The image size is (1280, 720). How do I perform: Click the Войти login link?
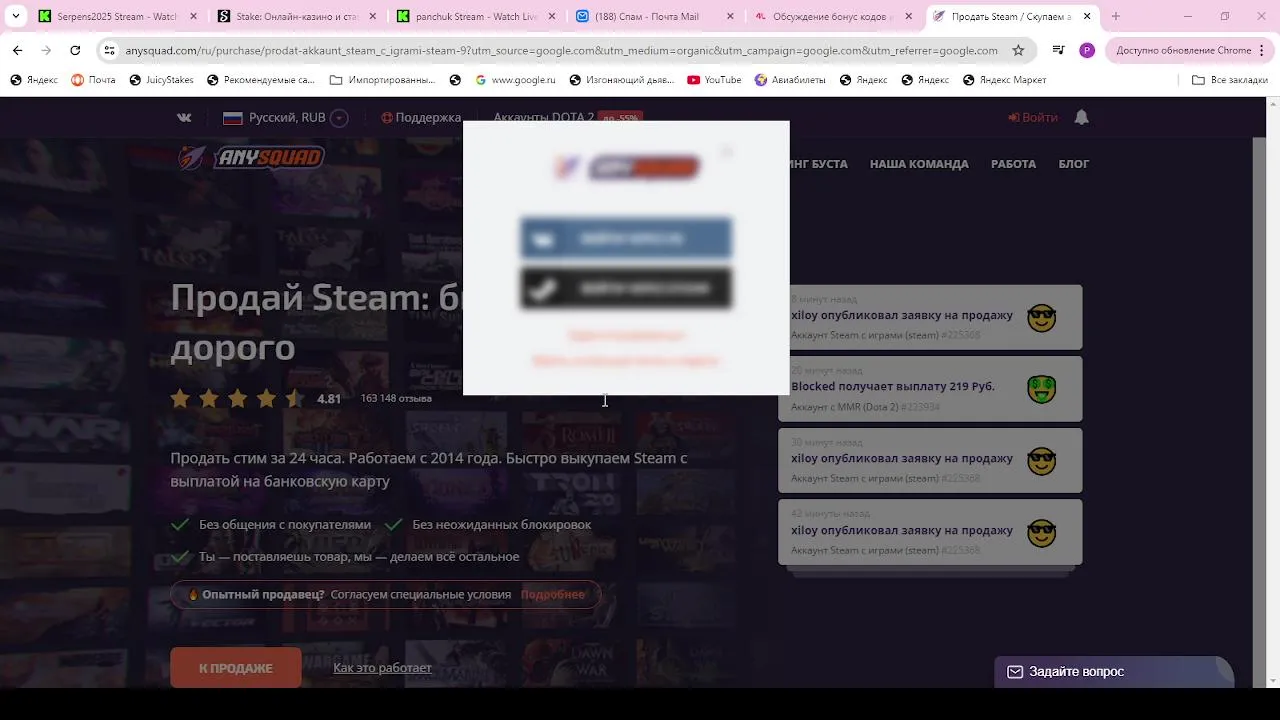1033,117
